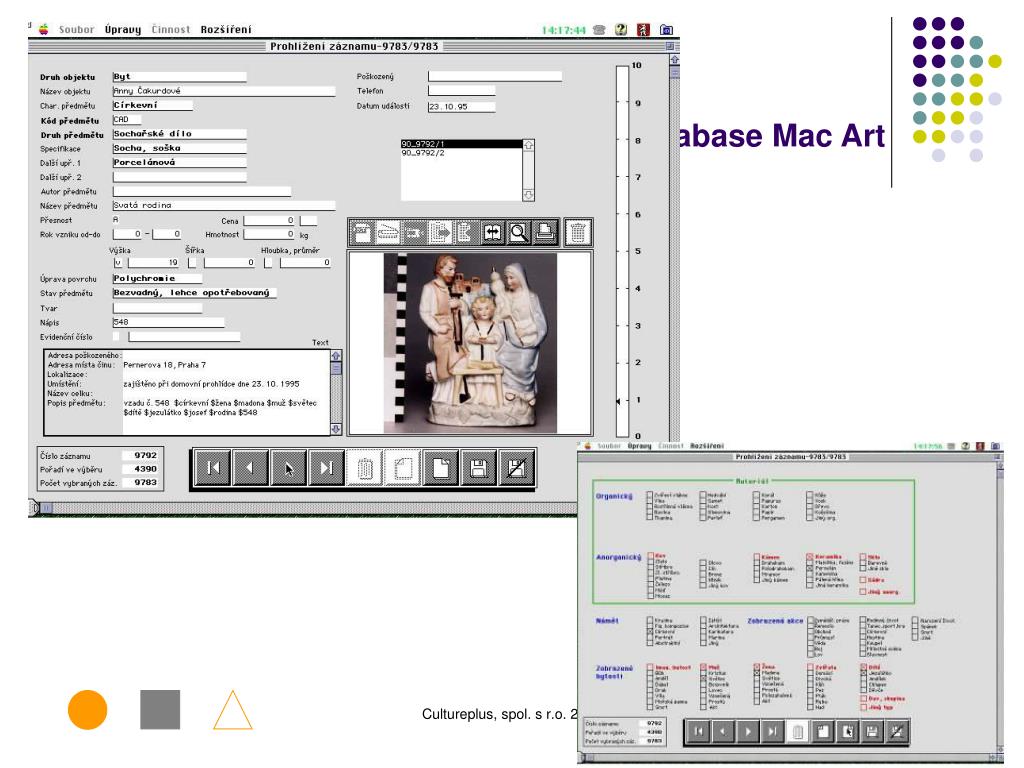Click the Datum události field 23.10.95
The image size is (1024, 768).
click(x=462, y=106)
